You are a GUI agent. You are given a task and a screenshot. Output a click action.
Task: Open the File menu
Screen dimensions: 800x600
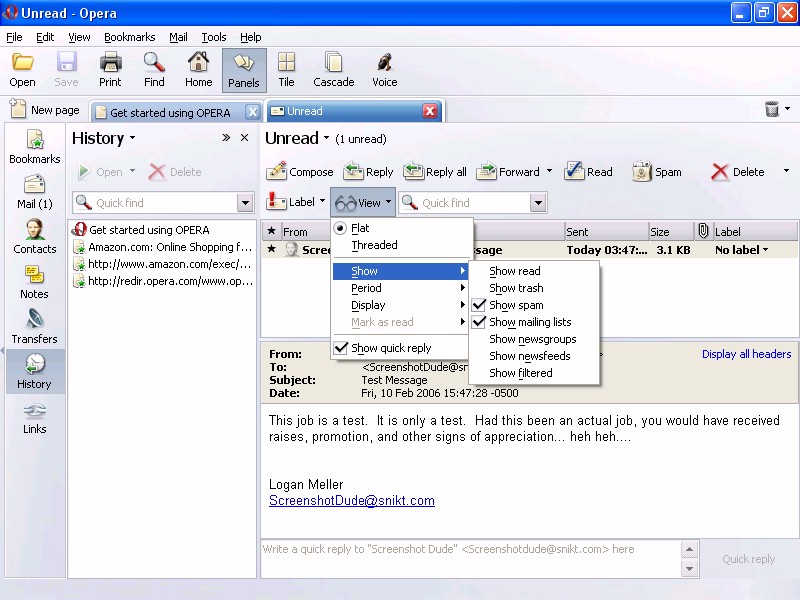(x=14, y=37)
